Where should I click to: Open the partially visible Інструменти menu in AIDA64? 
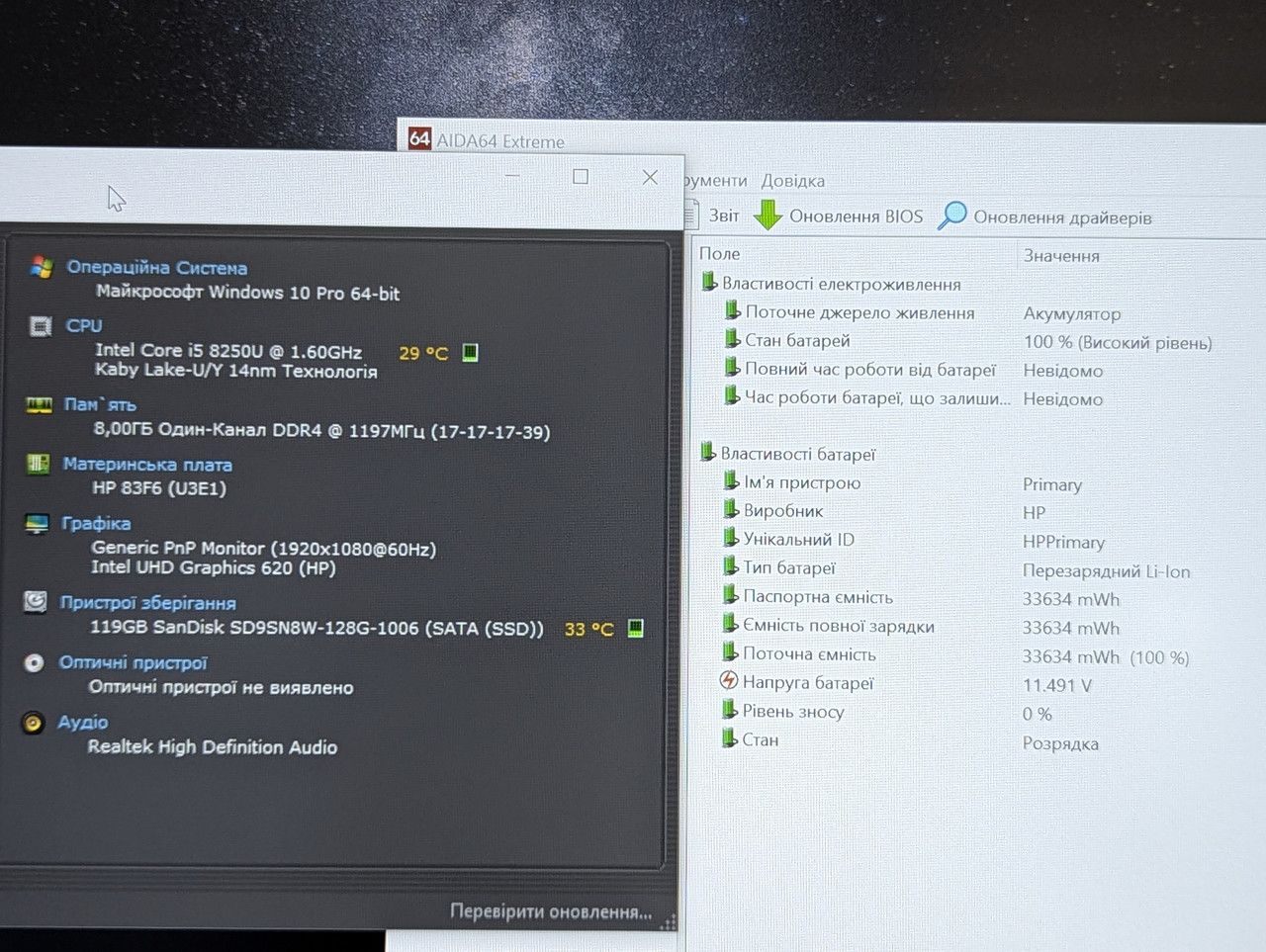coord(715,181)
